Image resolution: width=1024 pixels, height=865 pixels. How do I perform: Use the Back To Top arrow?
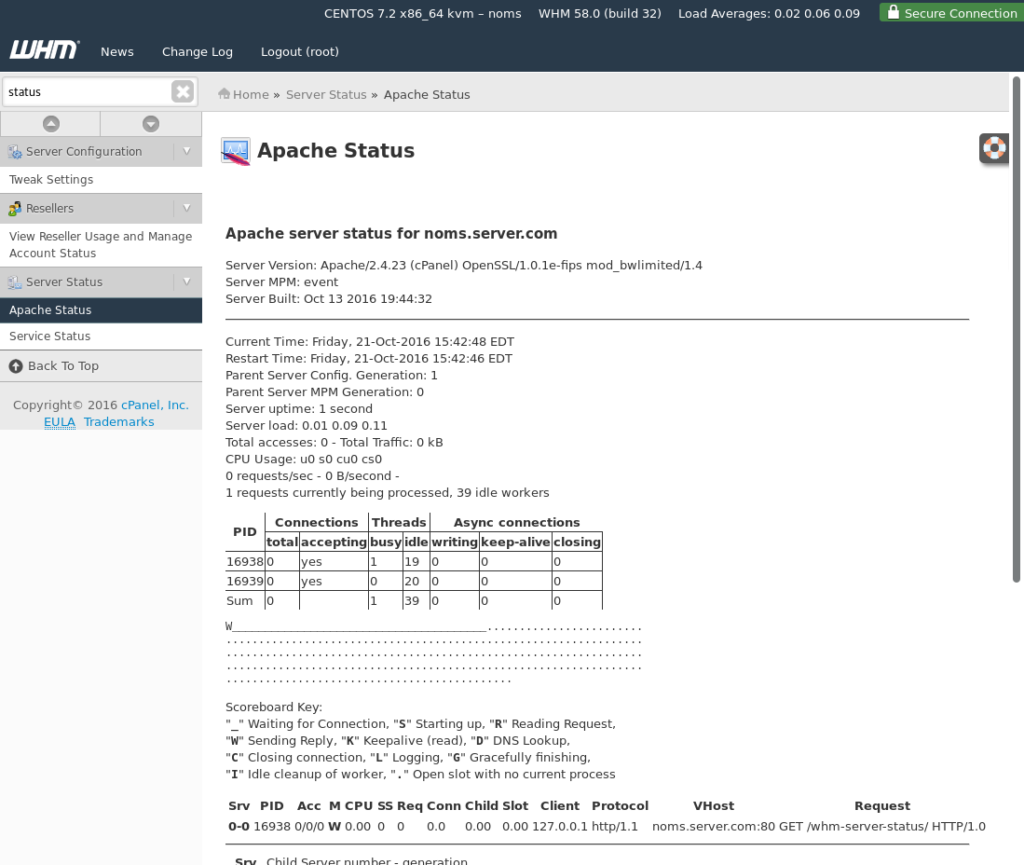tap(13, 364)
